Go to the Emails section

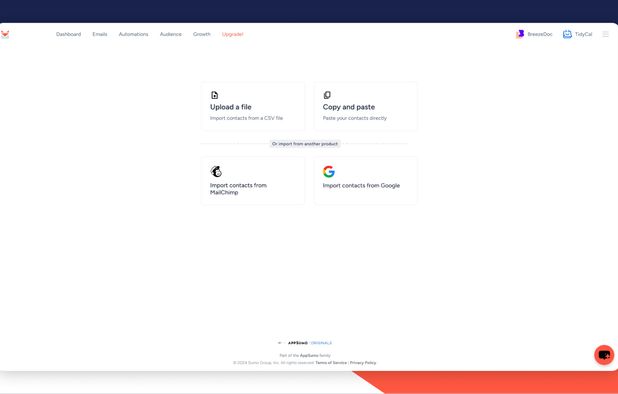pyautogui.click(x=100, y=34)
